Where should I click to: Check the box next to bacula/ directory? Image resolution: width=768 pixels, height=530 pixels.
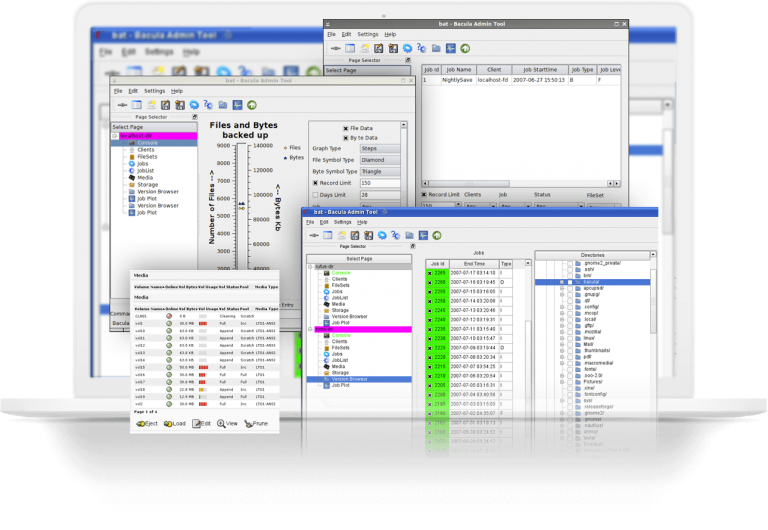point(570,282)
